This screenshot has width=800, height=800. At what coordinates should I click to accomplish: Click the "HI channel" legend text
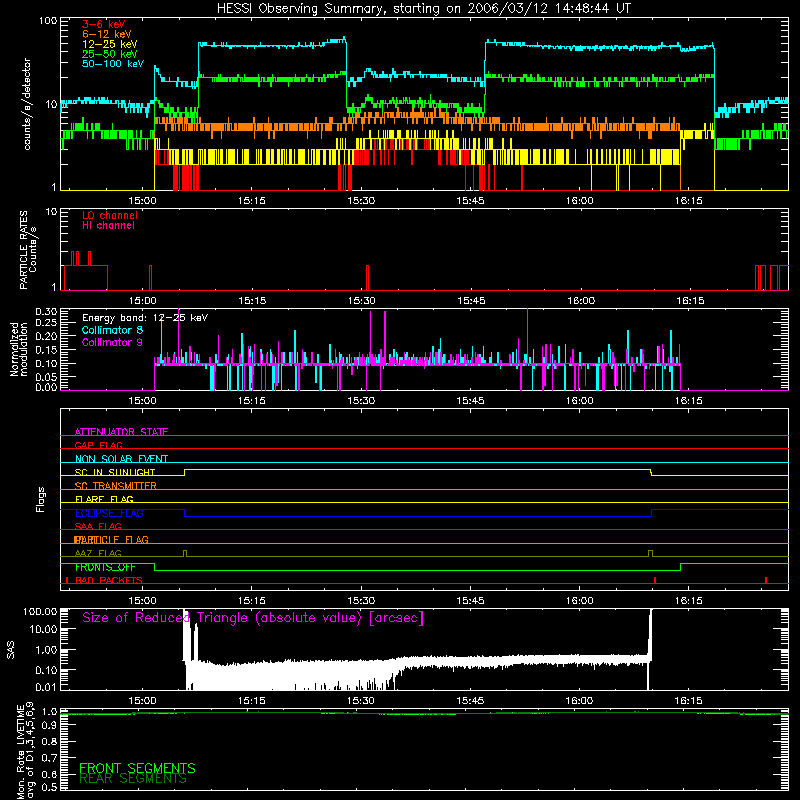(x=108, y=226)
